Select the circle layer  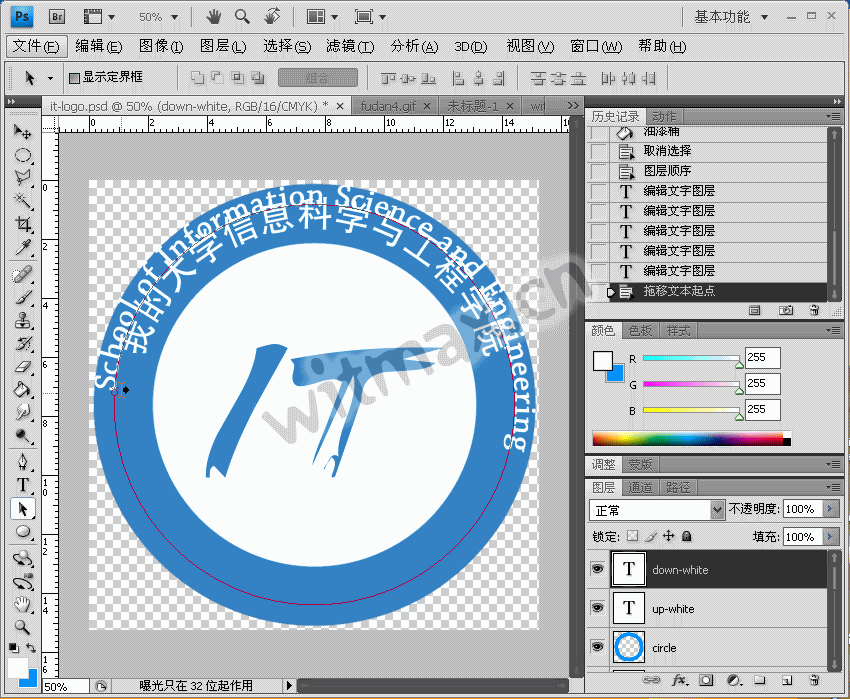coord(707,647)
